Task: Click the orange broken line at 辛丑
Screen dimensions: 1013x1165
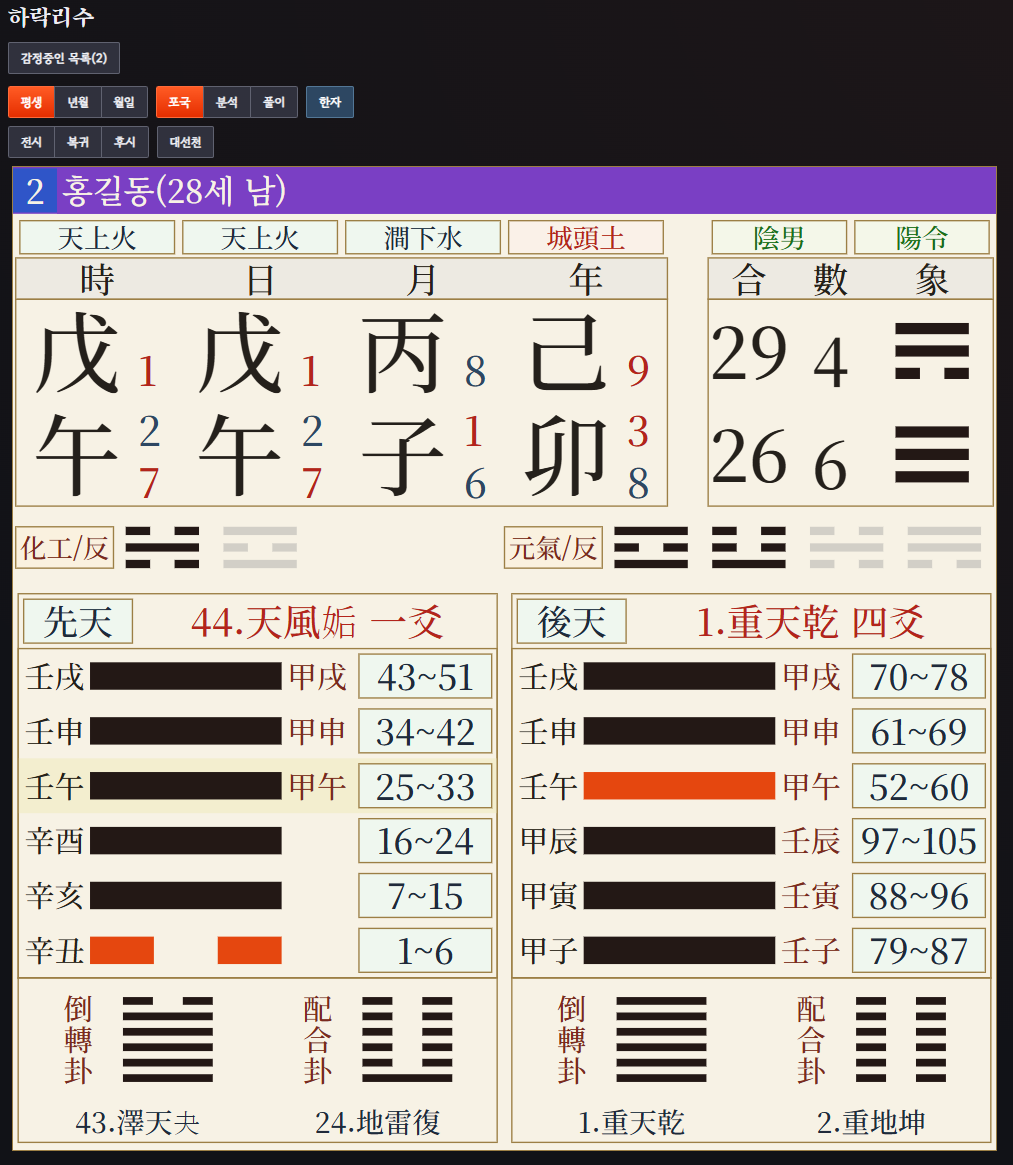Action: click(186, 950)
